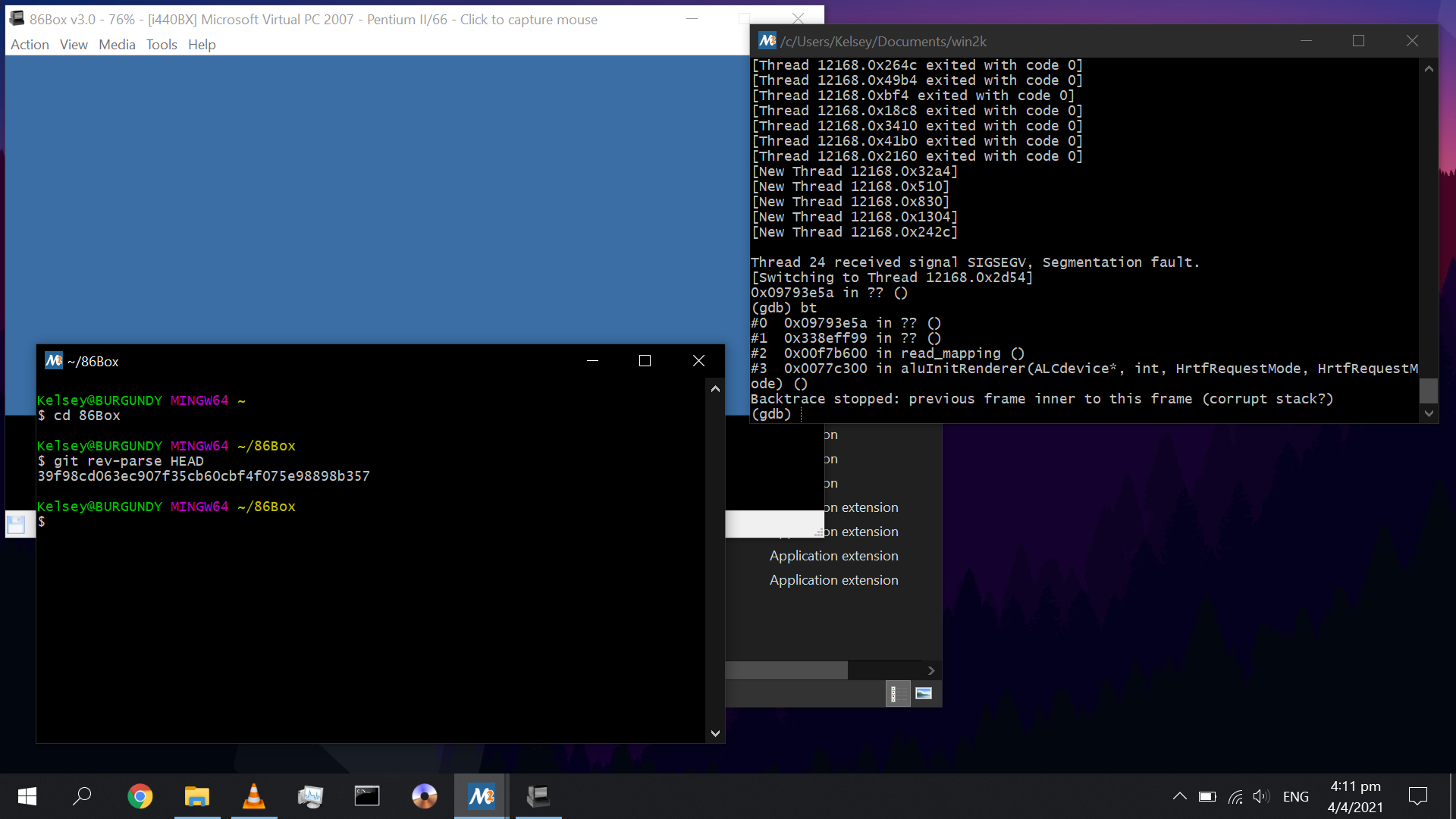Viewport: 1456px width, 819px height.
Task: Open File Explorer from the taskbar
Action: pyautogui.click(x=196, y=796)
